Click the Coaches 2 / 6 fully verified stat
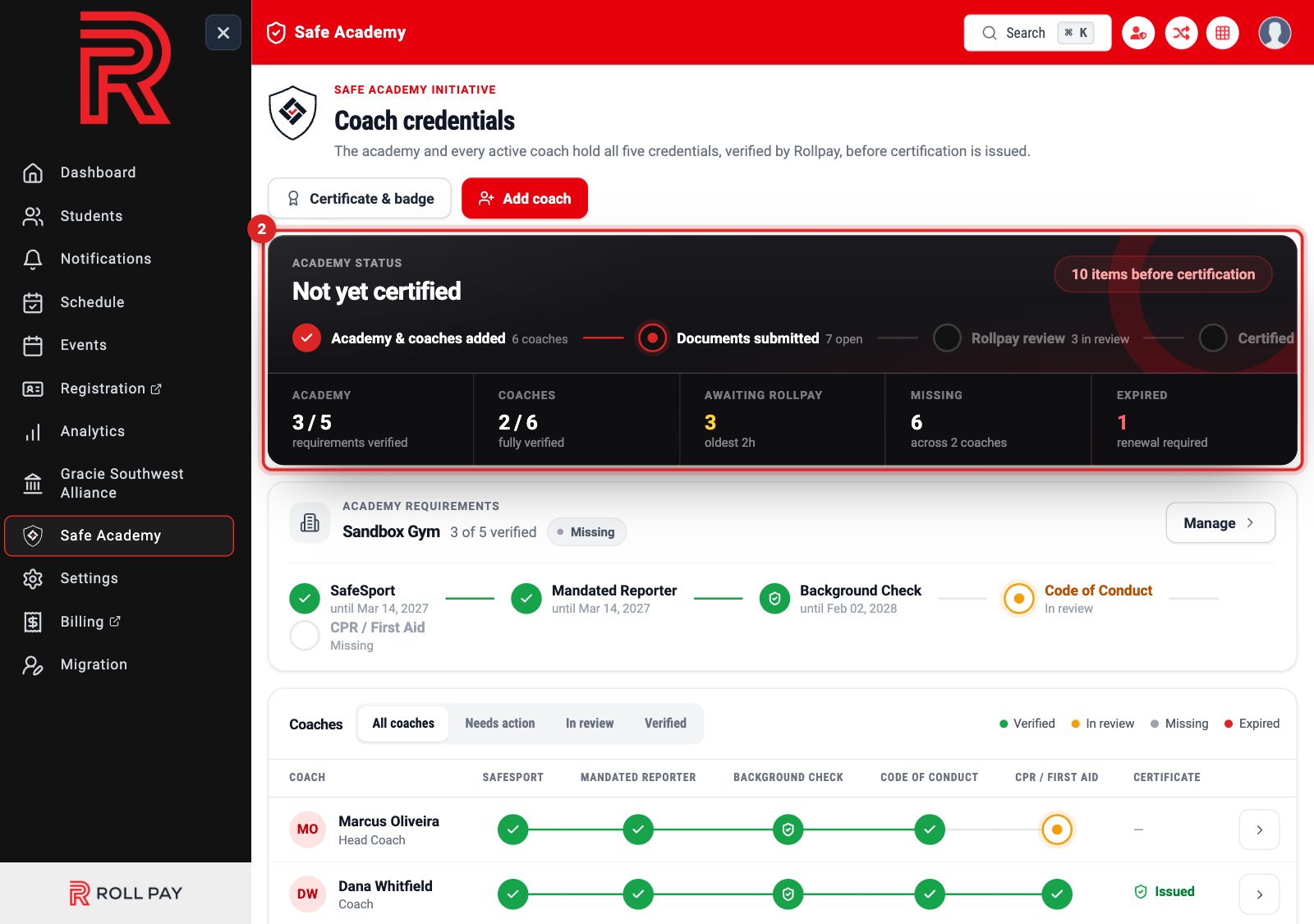Screen dimensions: 1314x924 (577, 419)
